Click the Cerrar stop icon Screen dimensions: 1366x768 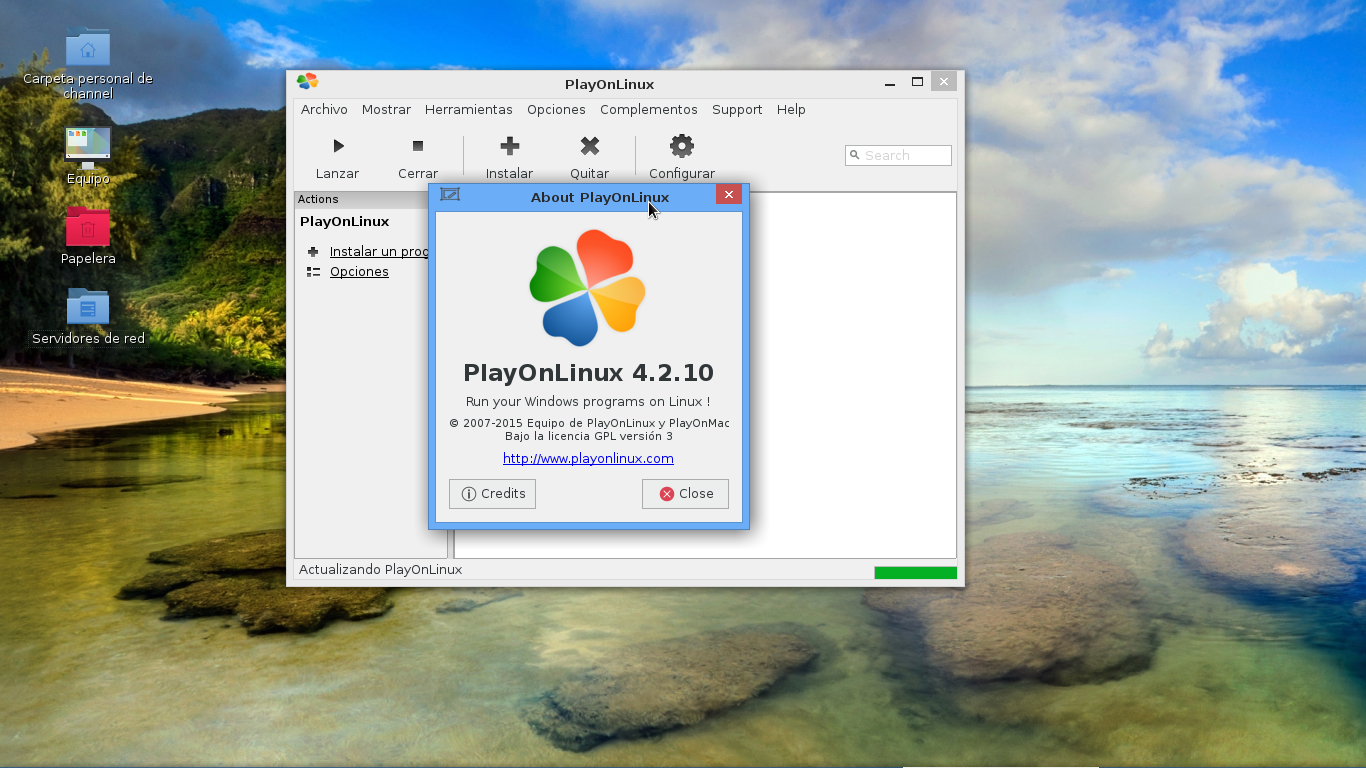click(417, 145)
